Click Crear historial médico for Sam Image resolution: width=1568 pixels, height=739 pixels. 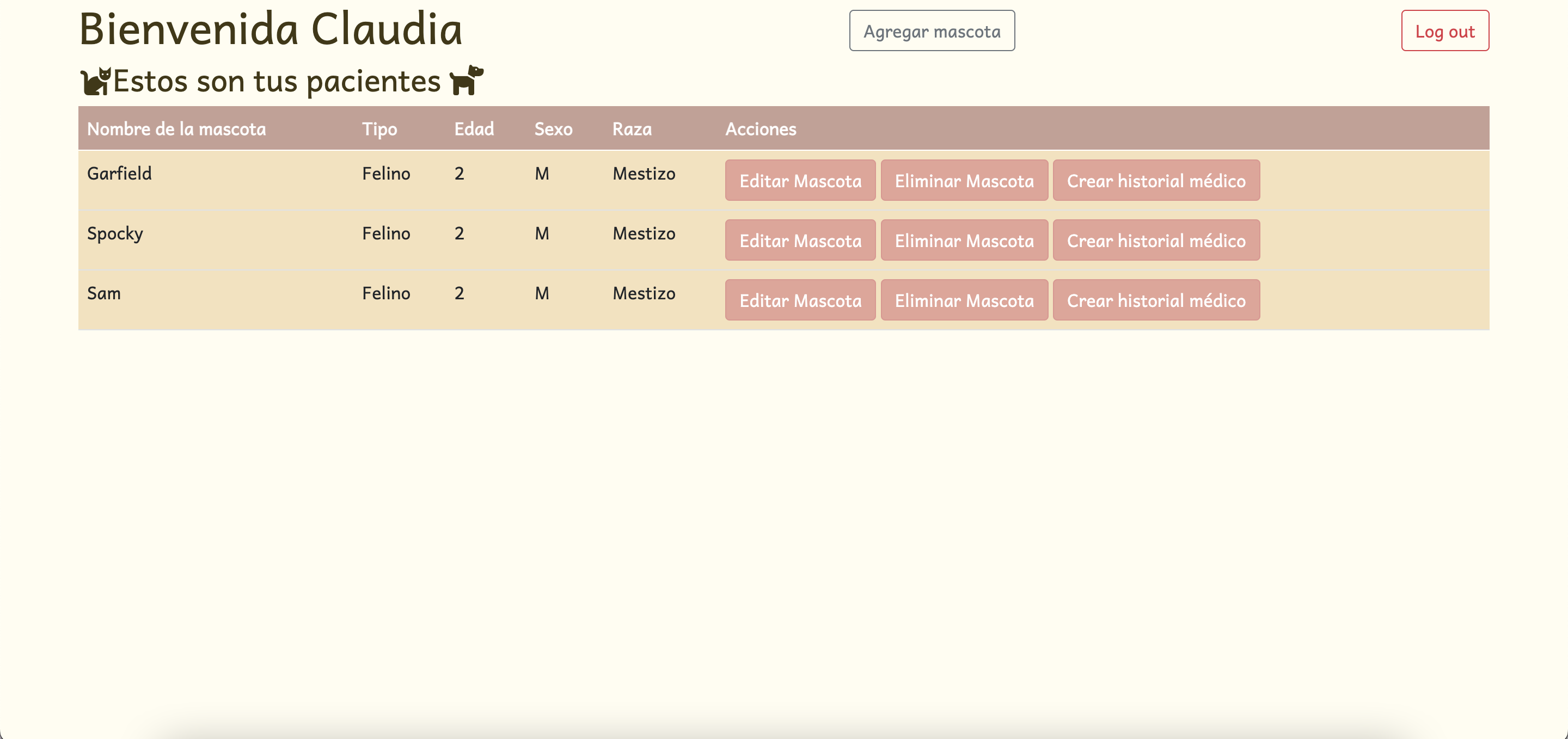click(1156, 299)
